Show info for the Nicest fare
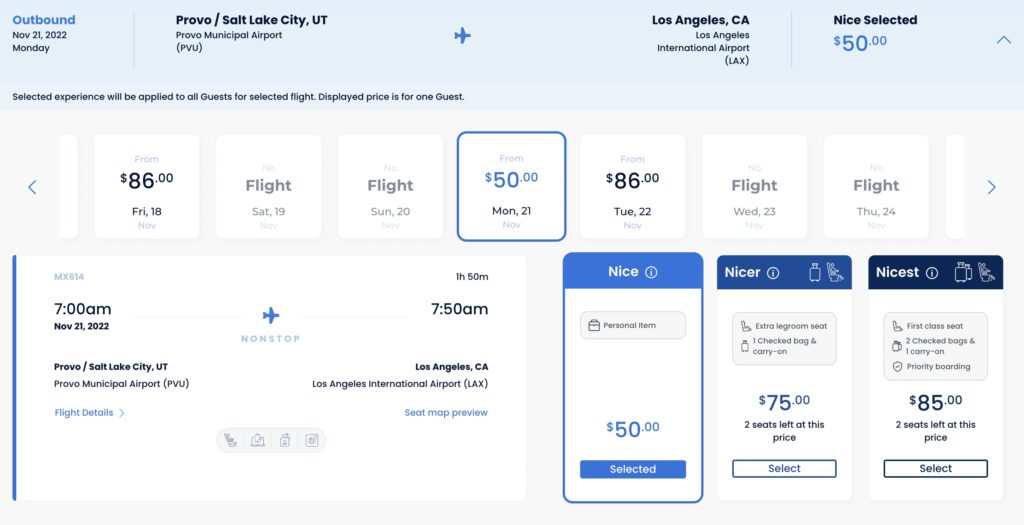 932,272
